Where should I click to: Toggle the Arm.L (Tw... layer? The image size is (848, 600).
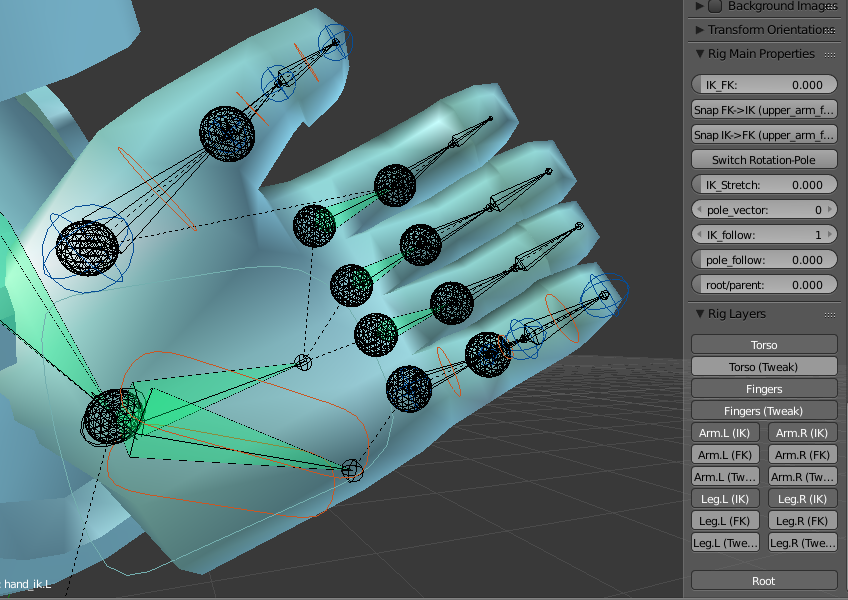point(725,477)
